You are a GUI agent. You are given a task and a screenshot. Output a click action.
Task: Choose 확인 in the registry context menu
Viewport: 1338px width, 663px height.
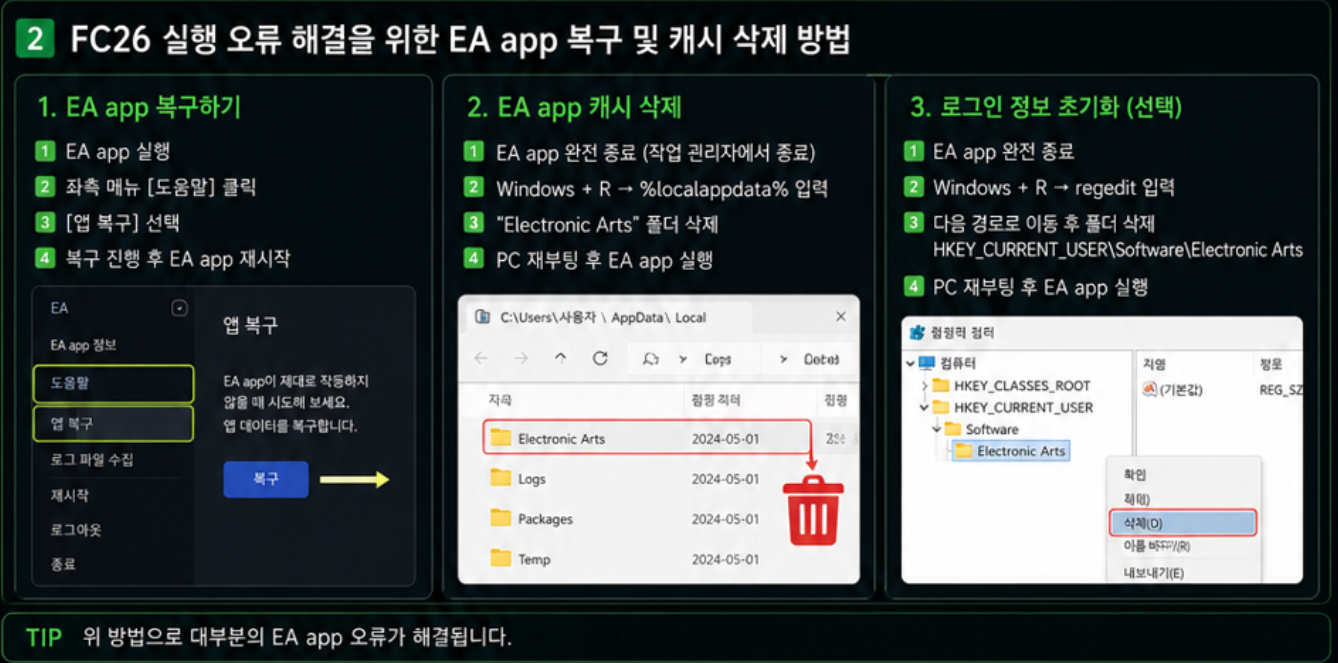point(1135,475)
